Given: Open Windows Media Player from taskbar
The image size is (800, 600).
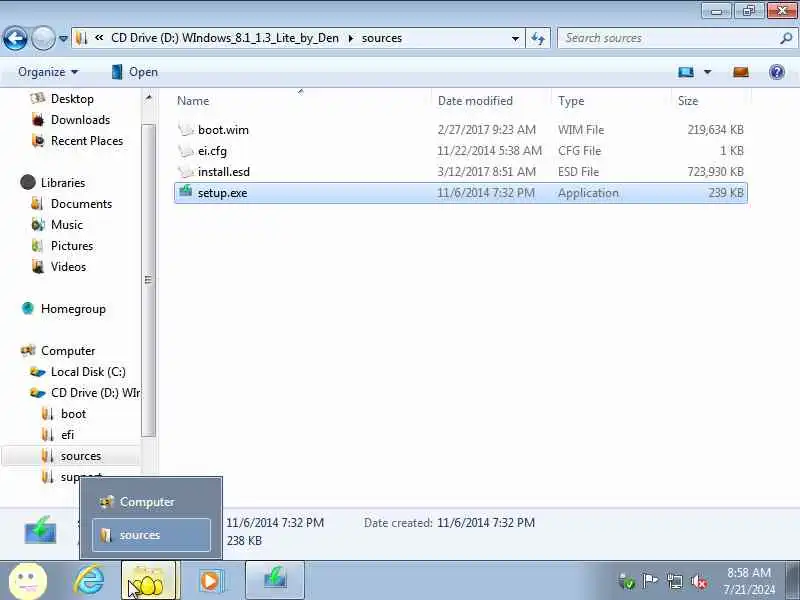Looking at the screenshot, I should (210, 581).
